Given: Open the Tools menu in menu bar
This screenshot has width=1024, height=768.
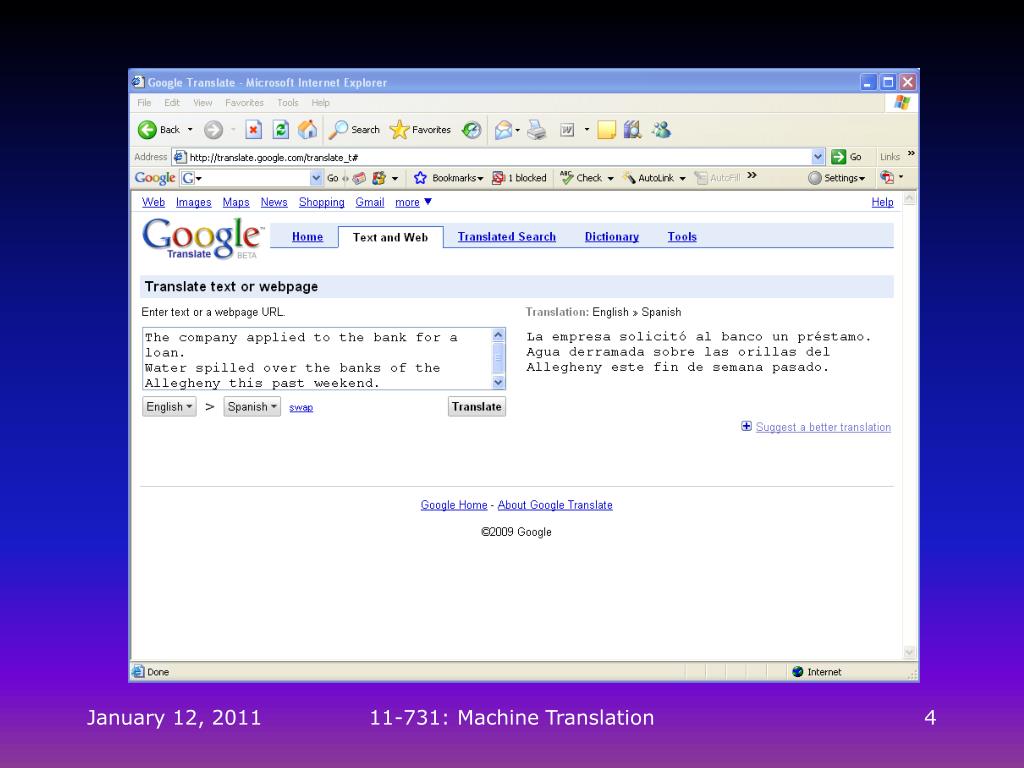Looking at the screenshot, I should 287,103.
